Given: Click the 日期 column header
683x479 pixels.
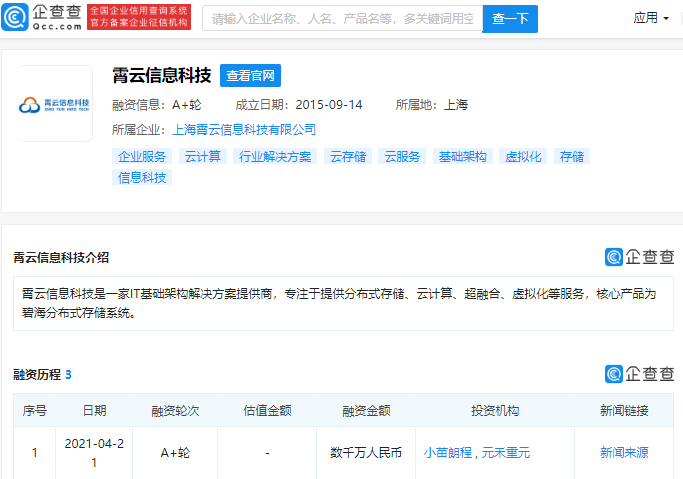Looking at the screenshot, I should (94, 410).
